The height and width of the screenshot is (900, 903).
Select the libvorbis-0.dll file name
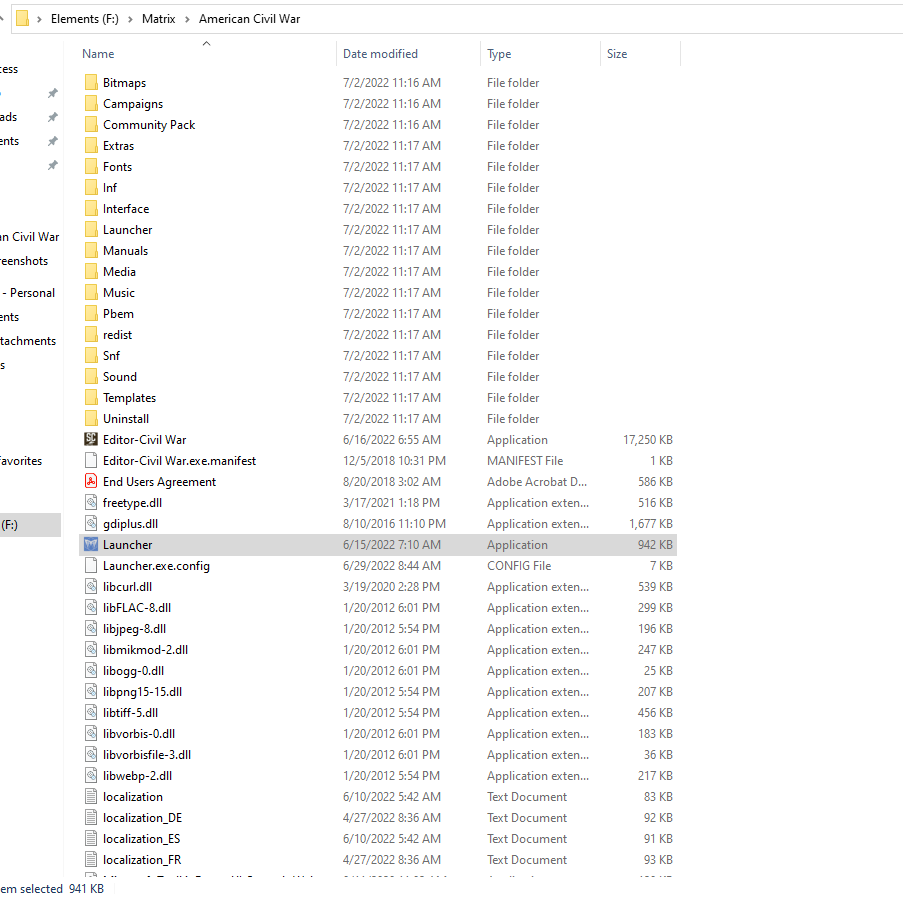click(x=139, y=734)
